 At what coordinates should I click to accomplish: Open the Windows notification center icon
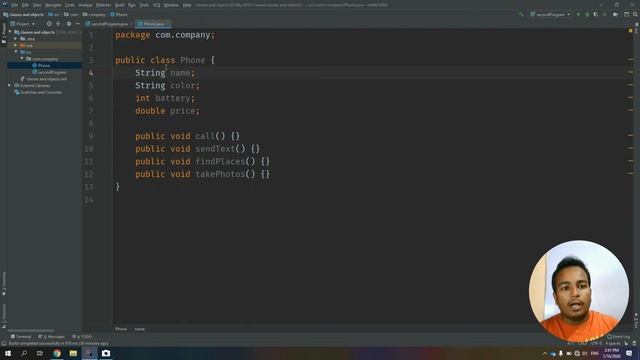629,353
